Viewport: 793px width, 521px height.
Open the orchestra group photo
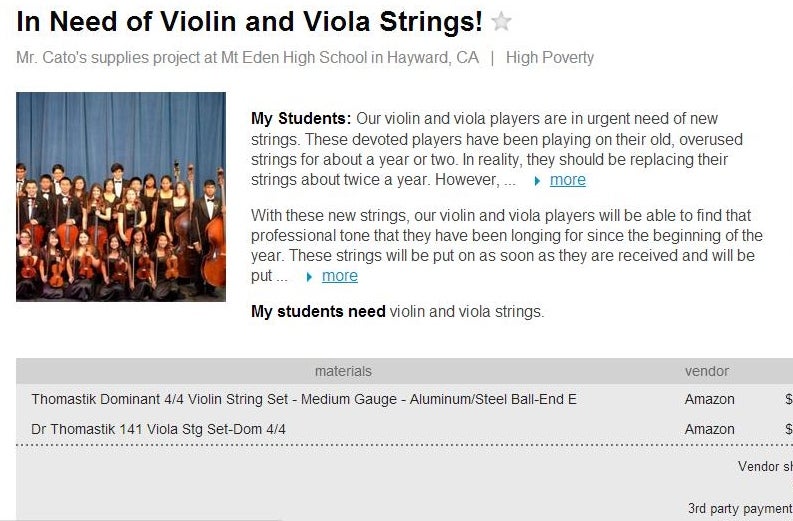tap(121, 197)
